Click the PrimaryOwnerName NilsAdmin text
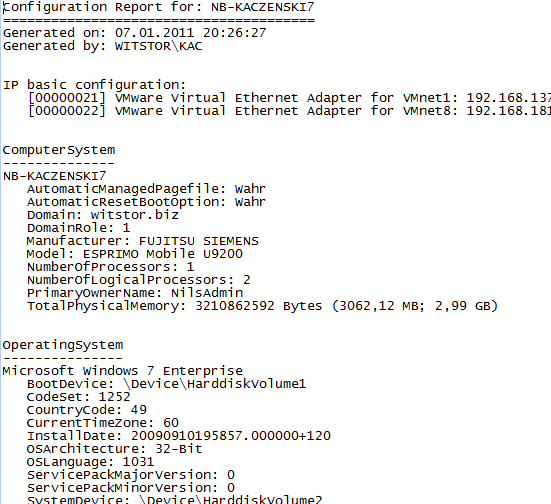 pos(135,293)
